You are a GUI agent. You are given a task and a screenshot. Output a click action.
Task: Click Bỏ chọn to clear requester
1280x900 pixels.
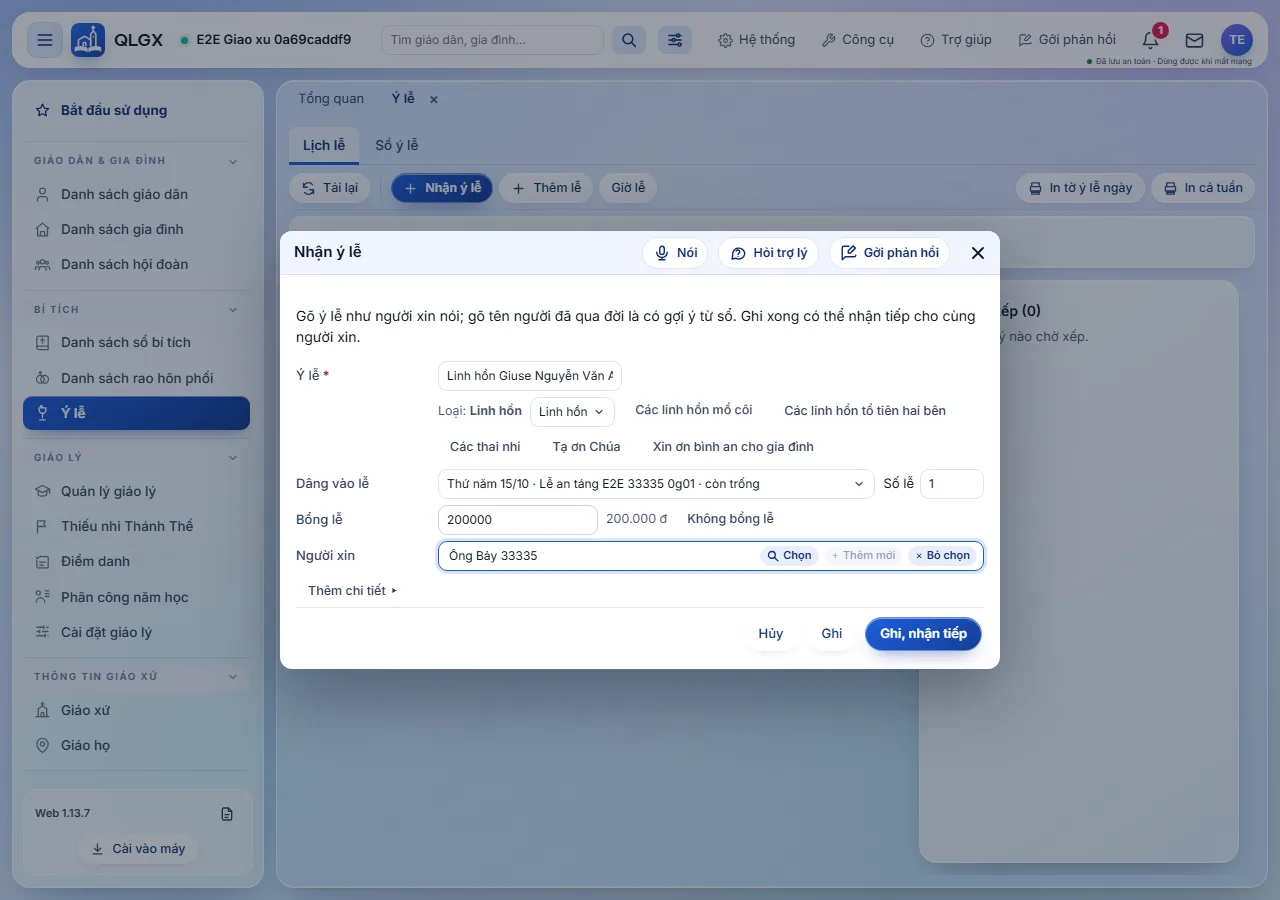[x=943, y=555]
